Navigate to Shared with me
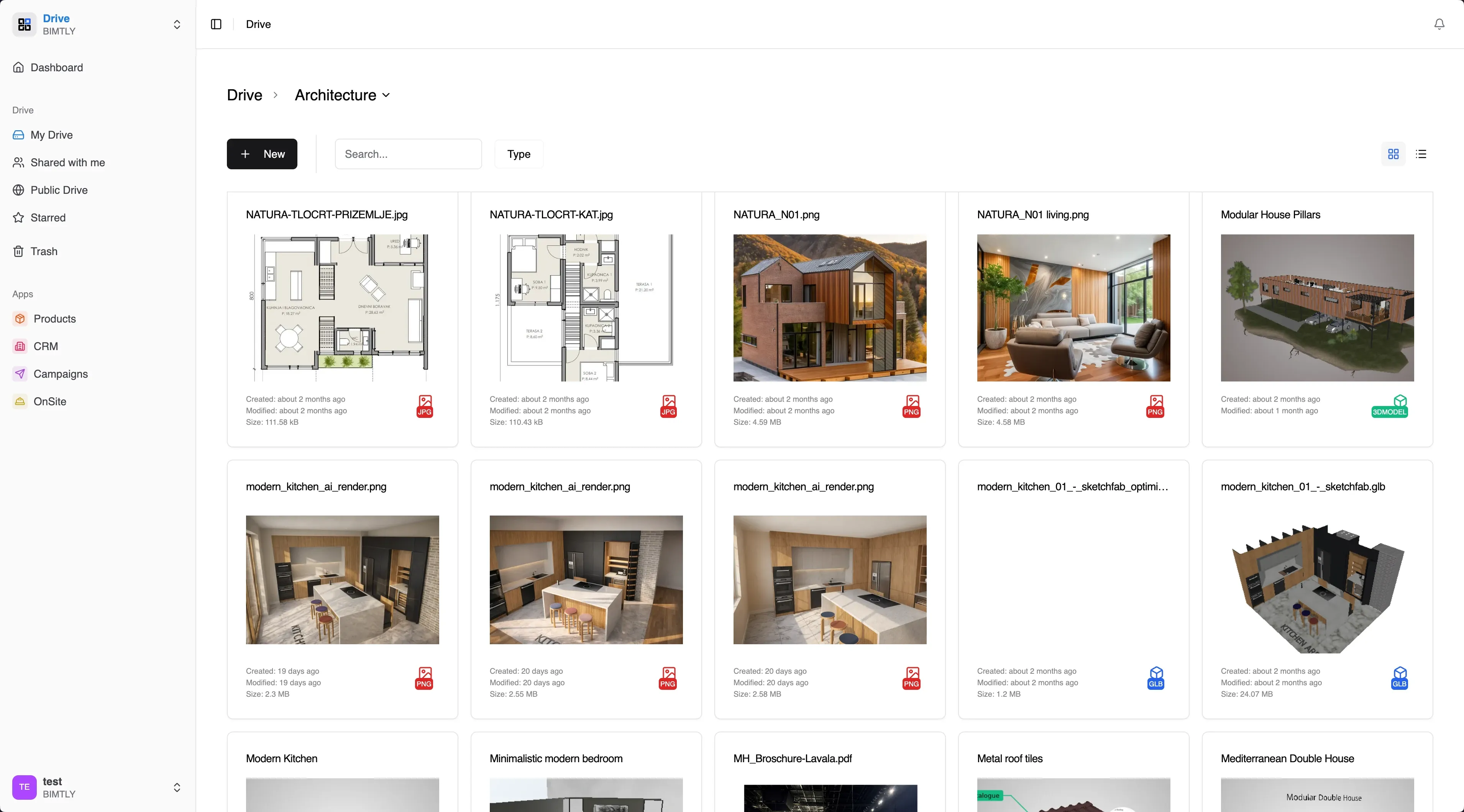The width and height of the screenshot is (1464, 812). 67,162
